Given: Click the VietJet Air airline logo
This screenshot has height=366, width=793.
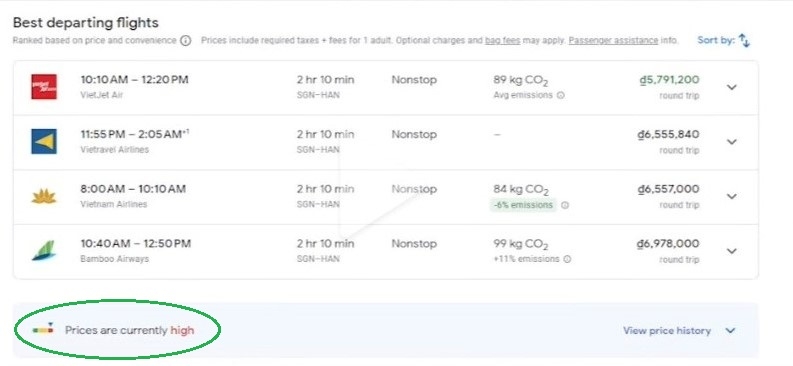Looking at the screenshot, I should [44, 87].
